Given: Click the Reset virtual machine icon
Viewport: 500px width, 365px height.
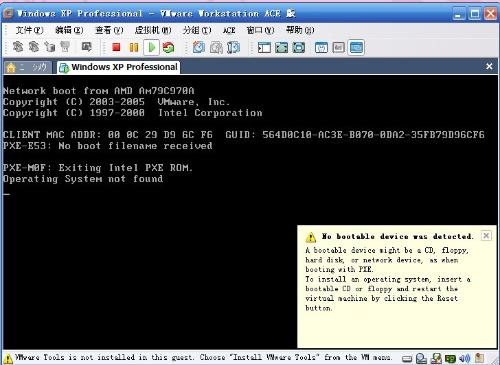Looking at the screenshot, I should pyautogui.click(x=169, y=48).
